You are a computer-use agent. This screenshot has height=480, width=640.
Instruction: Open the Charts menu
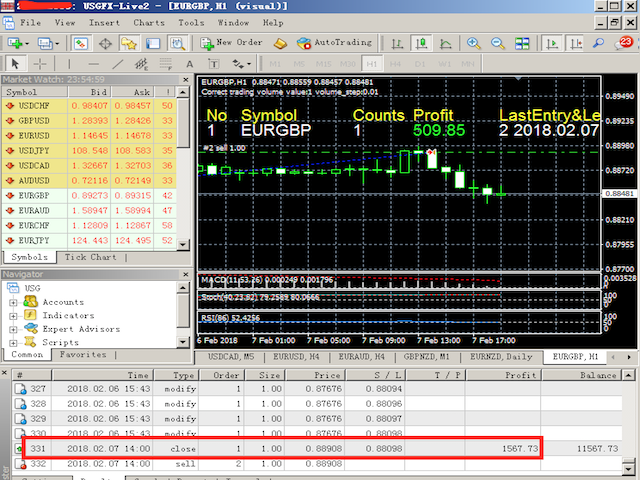coord(149,23)
